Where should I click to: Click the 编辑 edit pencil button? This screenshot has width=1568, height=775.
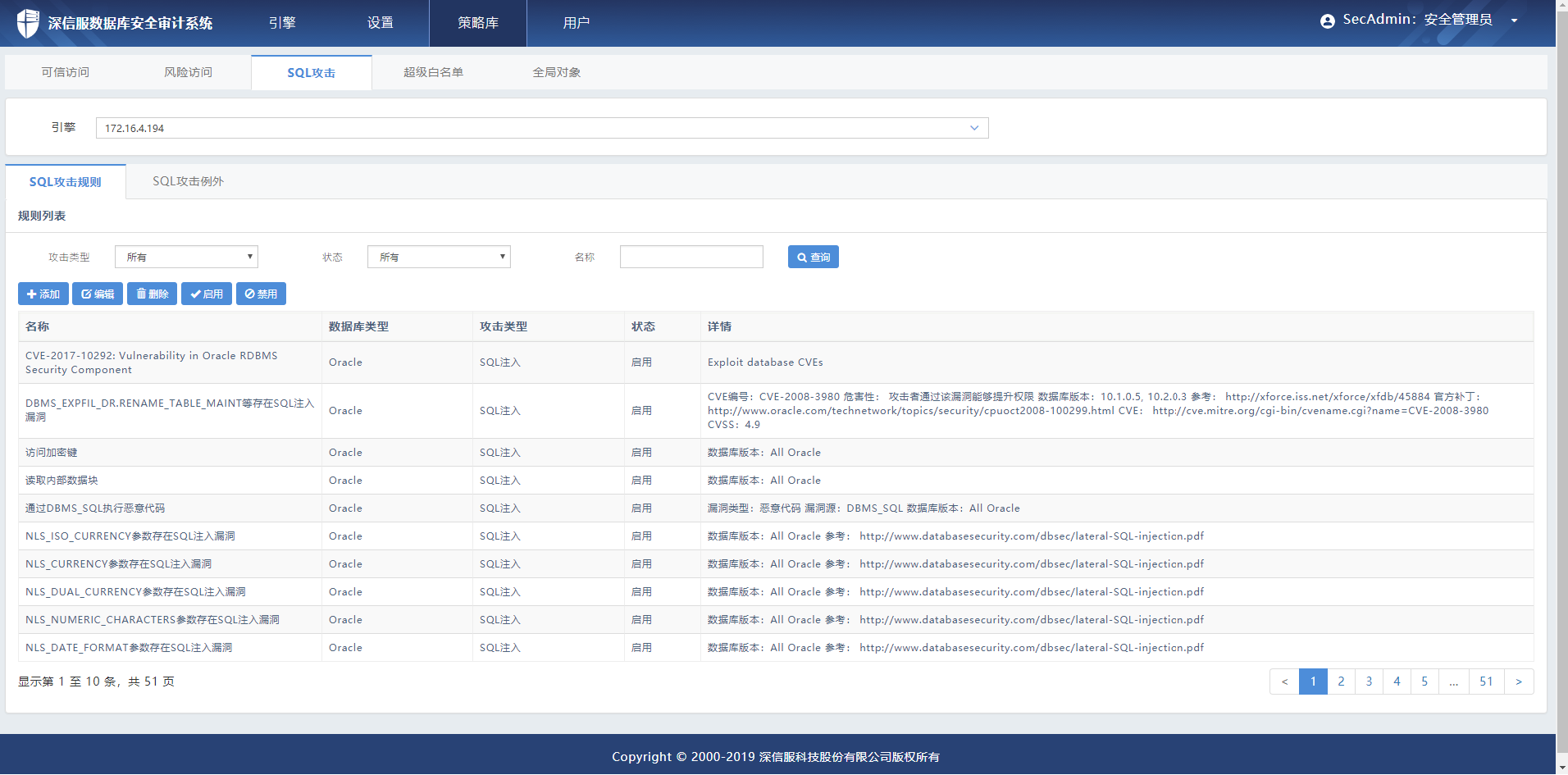coord(98,294)
